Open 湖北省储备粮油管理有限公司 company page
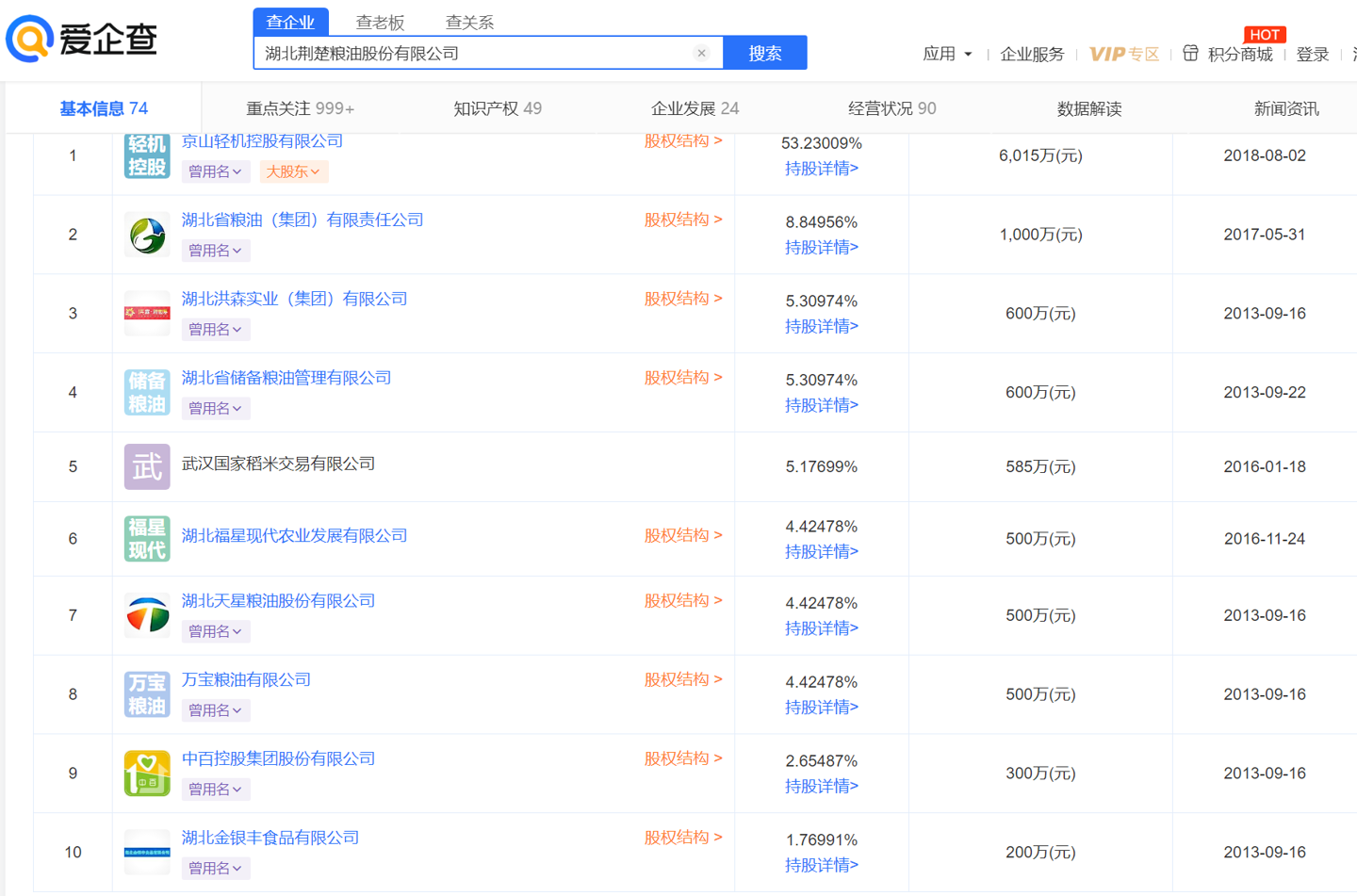The width and height of the screenshot is (1357, 896). (x=286, y=378)
